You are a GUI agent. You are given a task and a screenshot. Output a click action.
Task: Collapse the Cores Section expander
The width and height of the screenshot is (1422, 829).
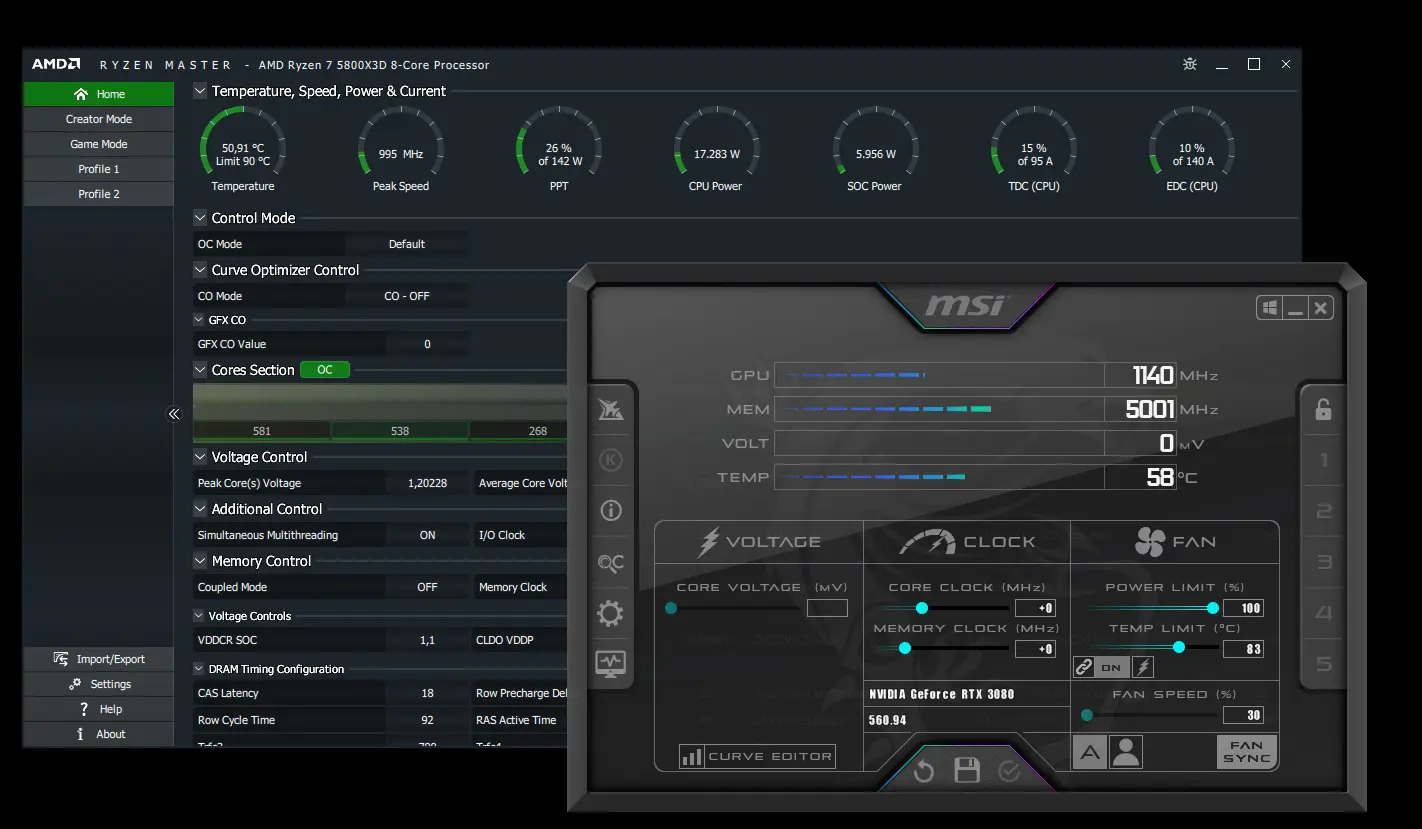[x=200, y=370]
